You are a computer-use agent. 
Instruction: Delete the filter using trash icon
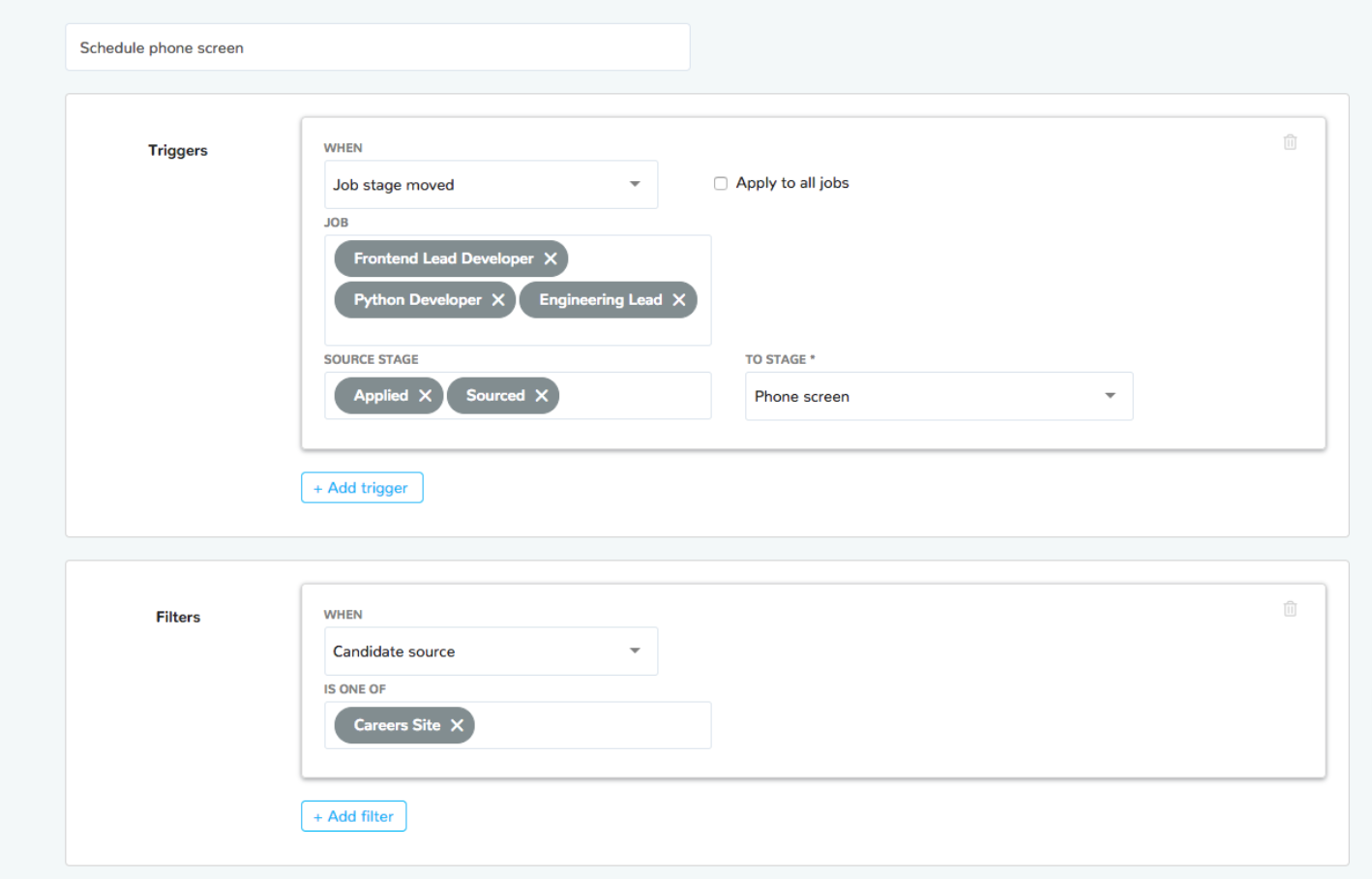tap(1290, 609)
